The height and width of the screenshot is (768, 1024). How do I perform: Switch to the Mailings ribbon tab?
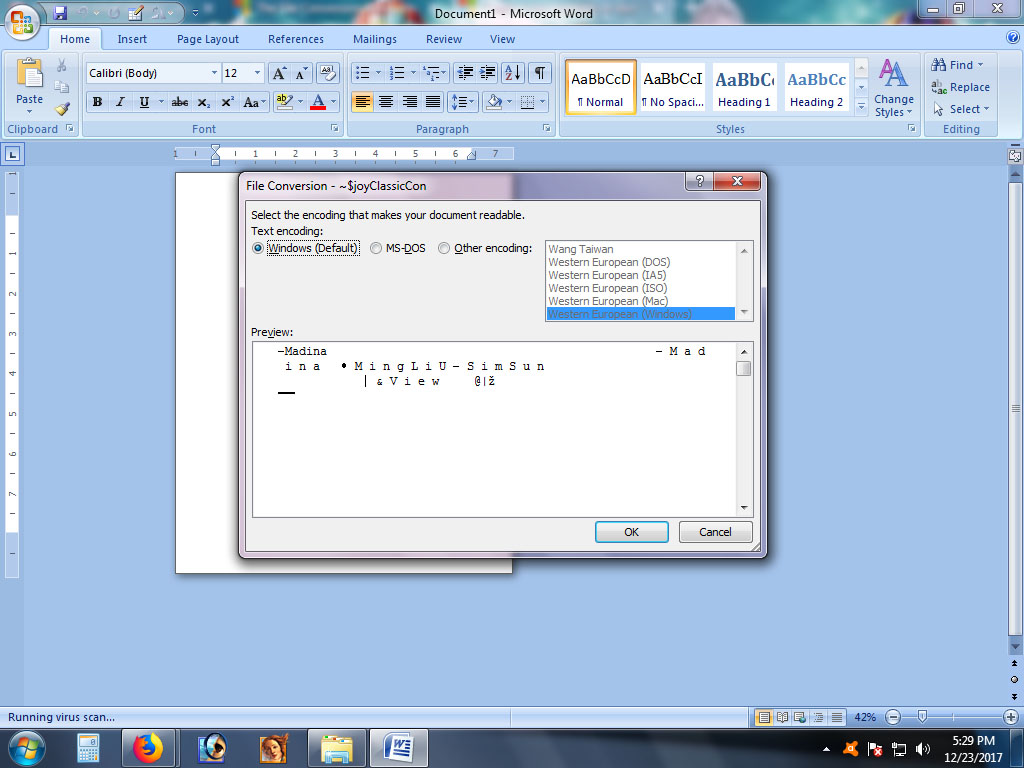[x=374, y=39]
